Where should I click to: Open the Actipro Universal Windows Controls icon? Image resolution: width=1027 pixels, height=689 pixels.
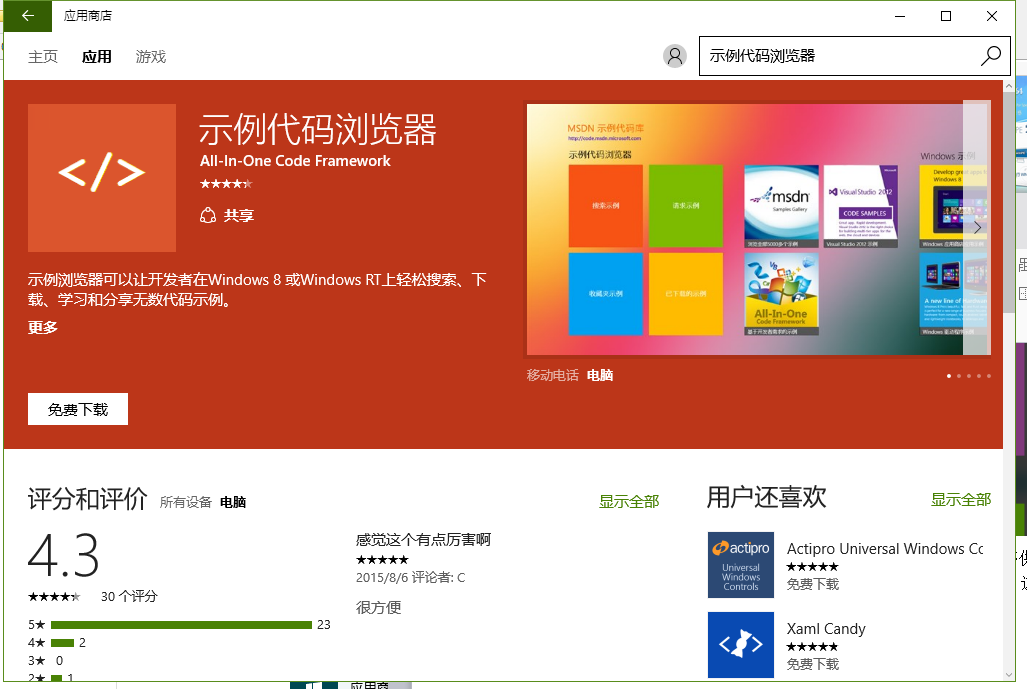pyautogui.click(x=741, y=565)
